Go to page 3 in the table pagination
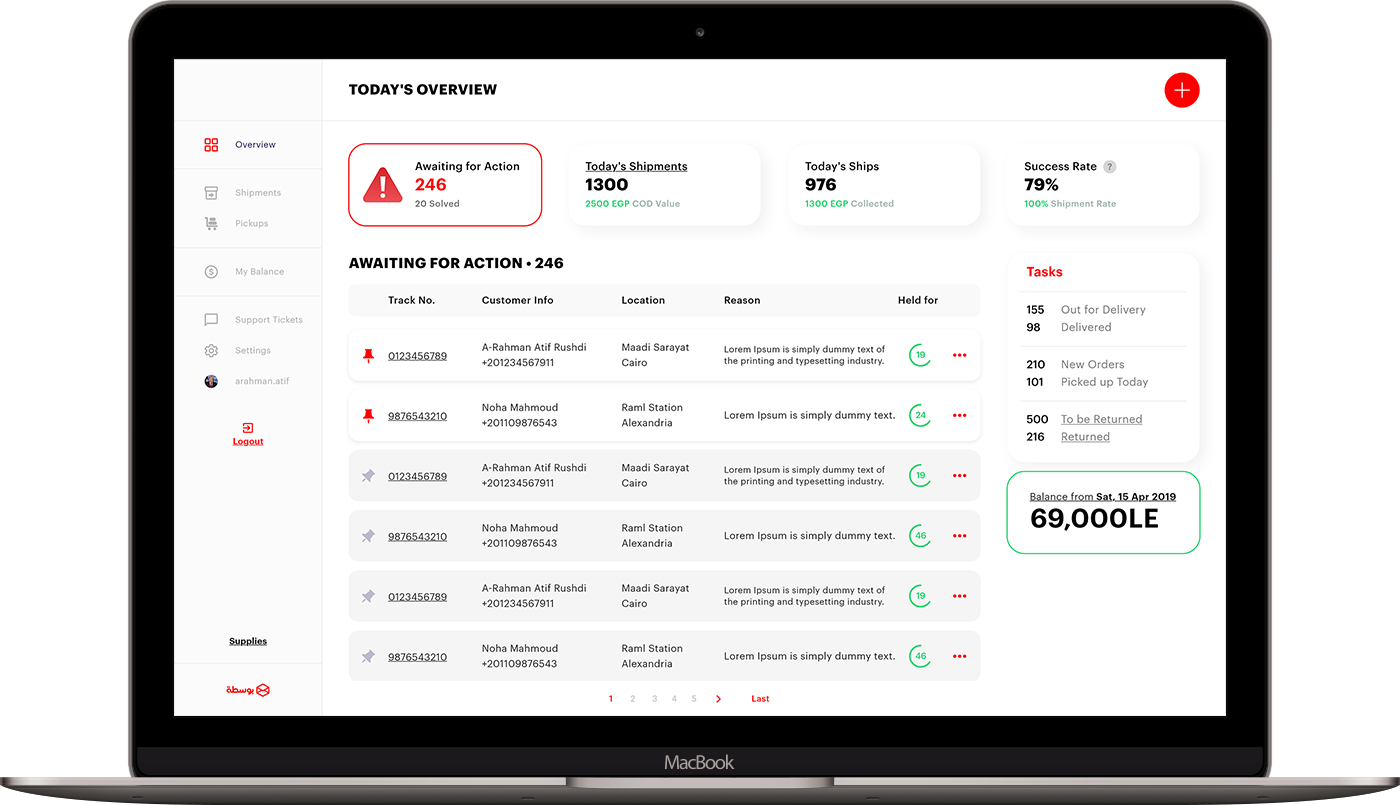 pos(653,698)
